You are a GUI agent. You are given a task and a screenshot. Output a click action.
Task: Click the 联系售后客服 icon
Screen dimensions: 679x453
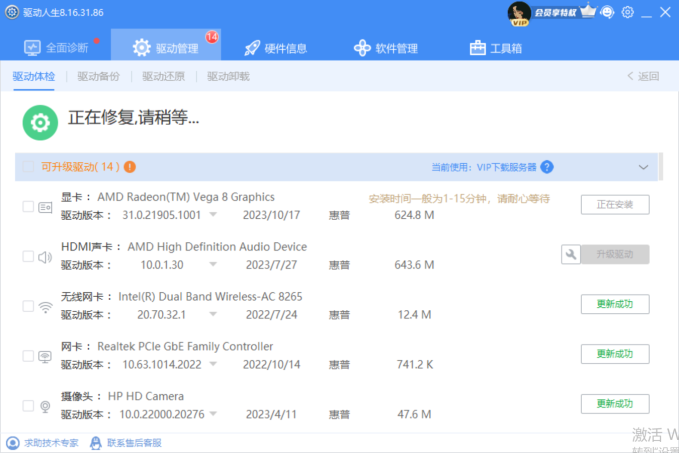pos(96,443)
